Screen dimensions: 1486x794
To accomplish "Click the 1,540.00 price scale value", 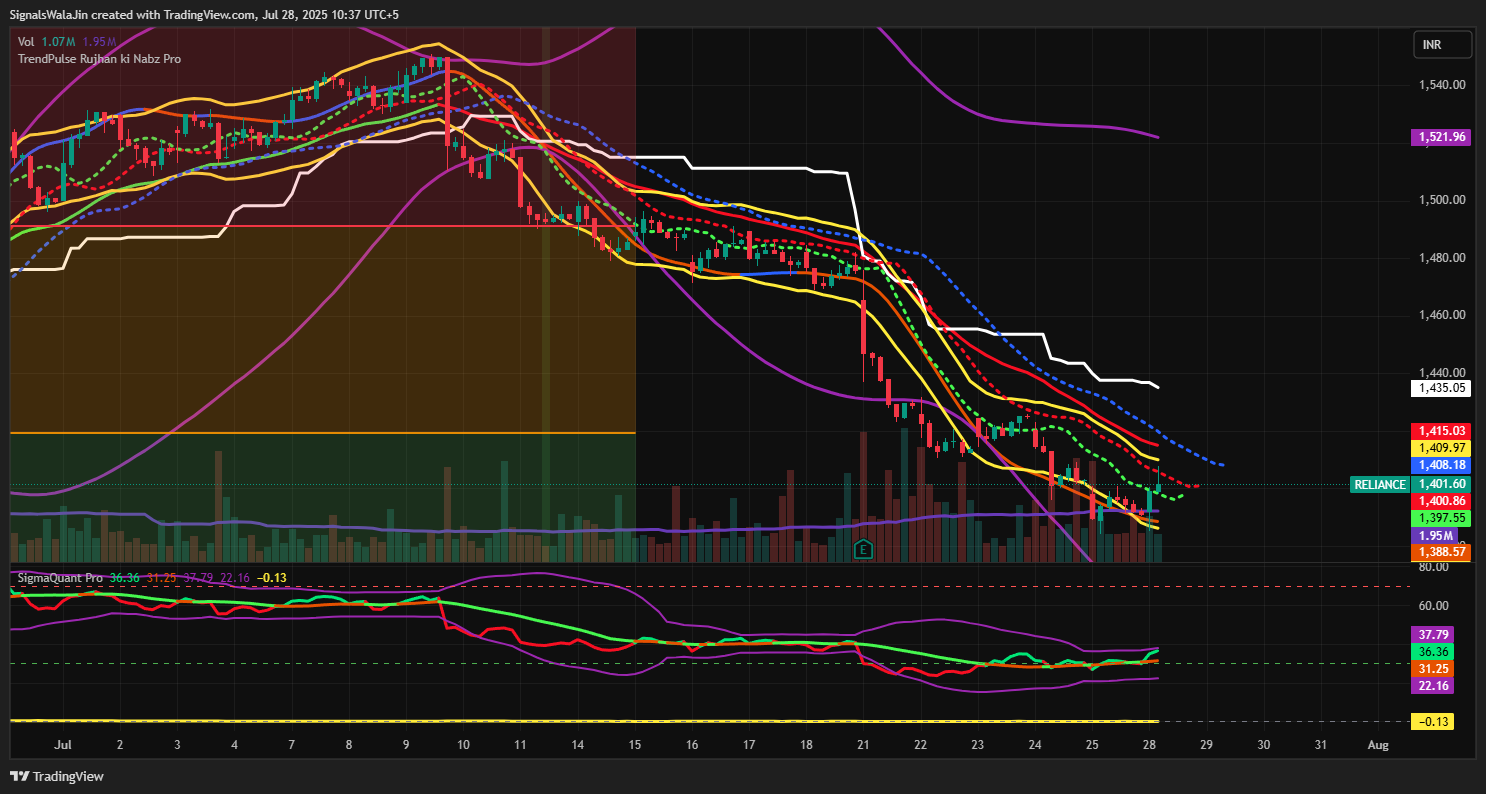I will point(1442,85).
